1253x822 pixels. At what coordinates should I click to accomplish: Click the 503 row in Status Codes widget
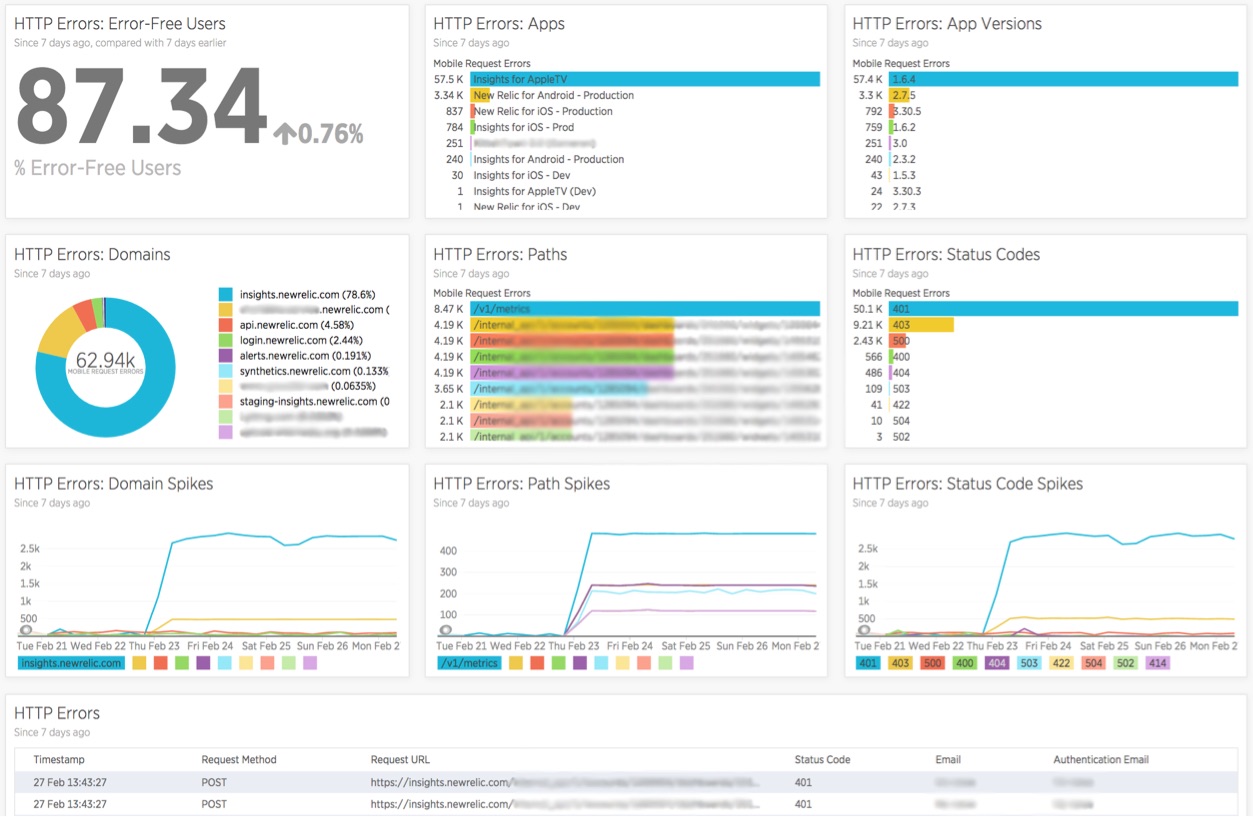[1045, 389]
